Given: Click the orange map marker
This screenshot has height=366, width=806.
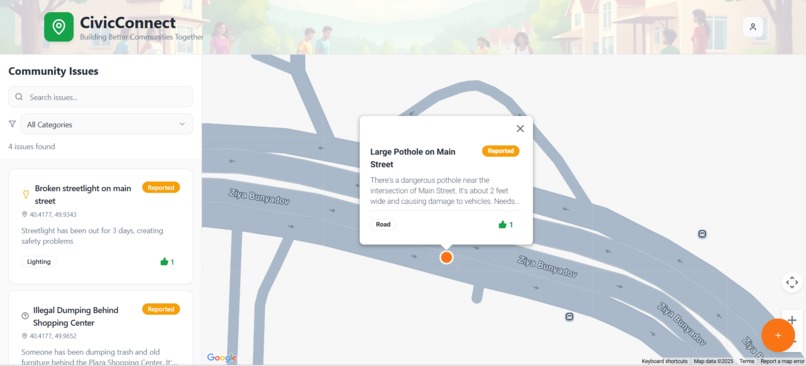Looking at the screenshot, I should pos(446,258).
